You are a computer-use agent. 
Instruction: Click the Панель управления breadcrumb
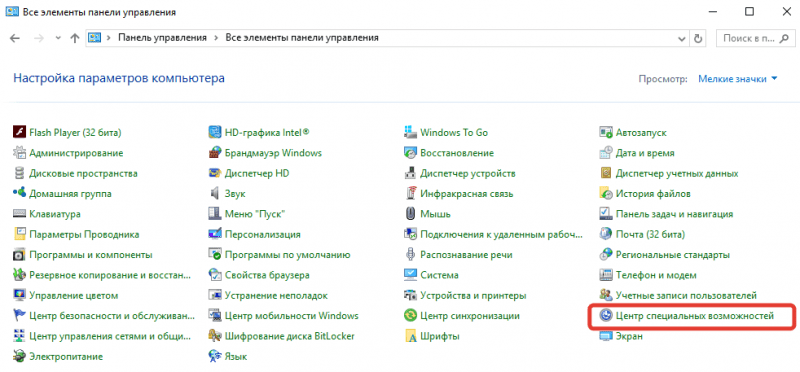[162, 38]
